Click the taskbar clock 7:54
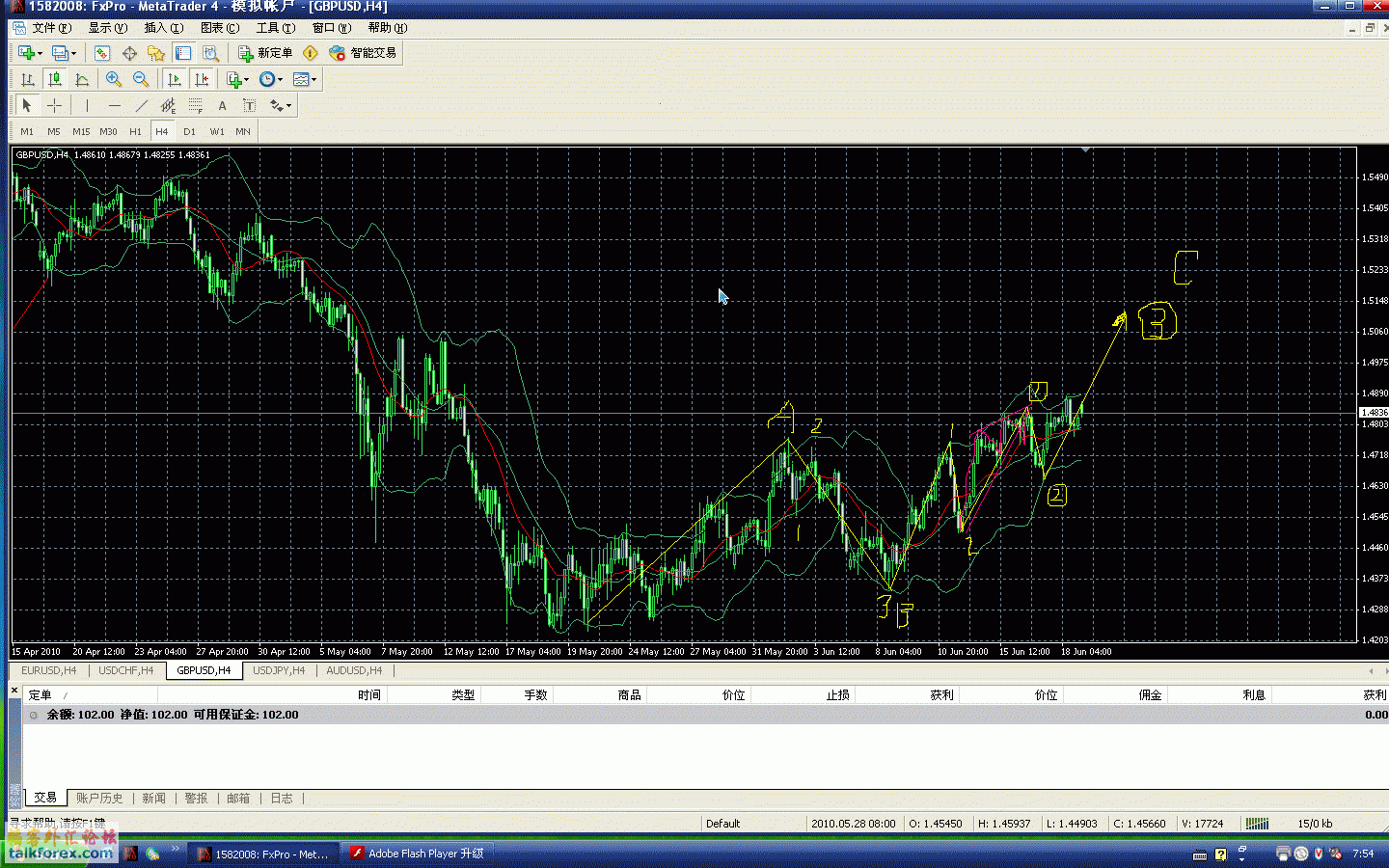Viewport: 1389px width, 868px height. [x=1363, y=854]
